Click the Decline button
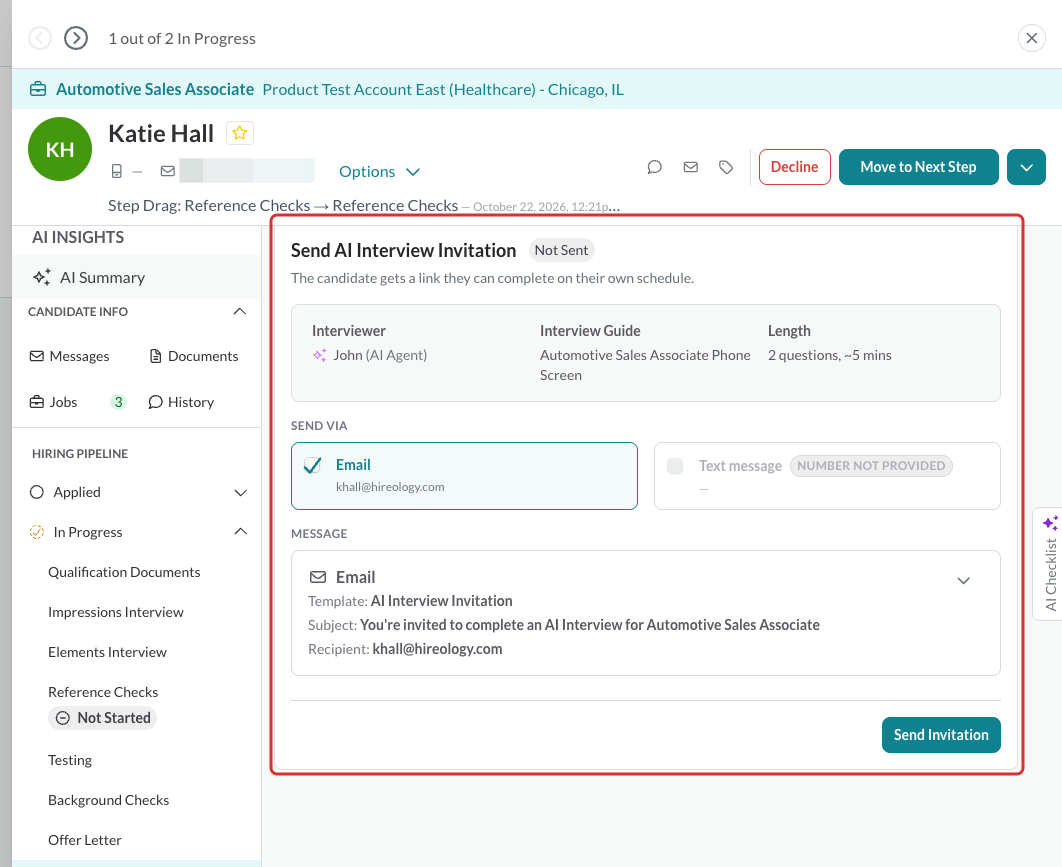Viewport: 1062px width, 867px height. (794, 167)
